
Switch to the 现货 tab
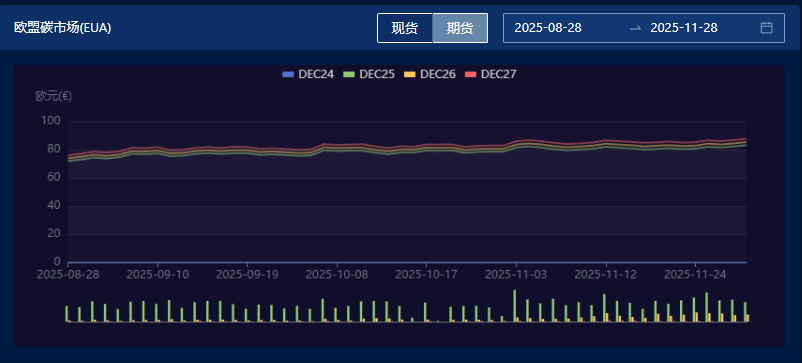[405, 28]
